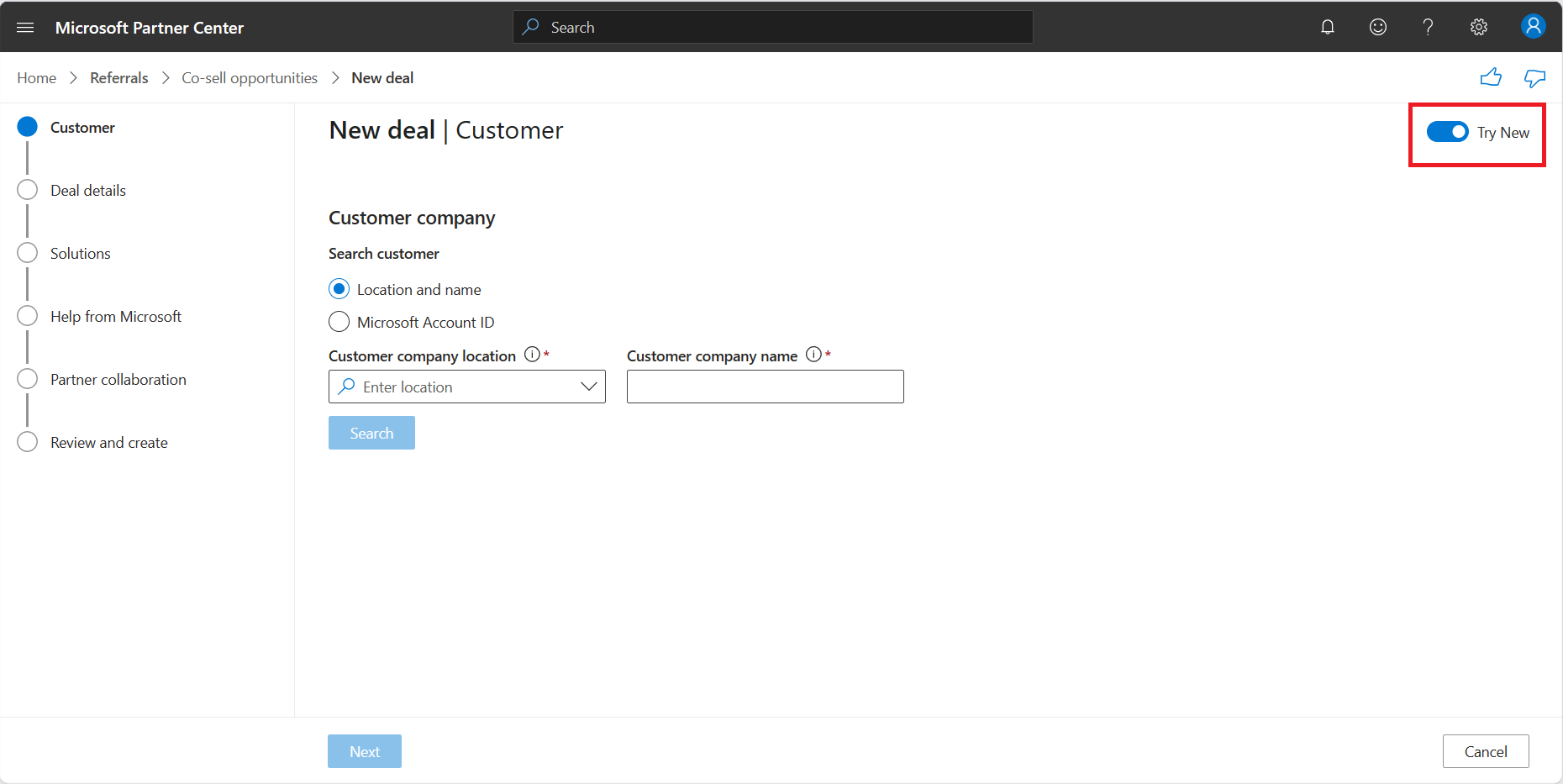
Task: Expand the Enter location dropdown arrow
Action: [588, 387]
